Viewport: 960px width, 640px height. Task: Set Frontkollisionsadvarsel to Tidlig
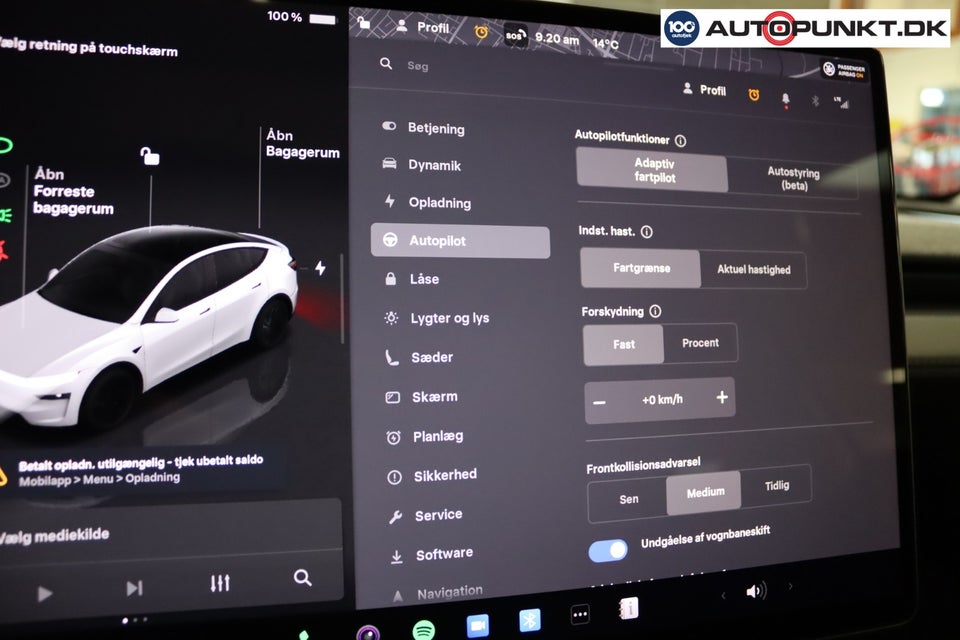(x=778, y=486)
